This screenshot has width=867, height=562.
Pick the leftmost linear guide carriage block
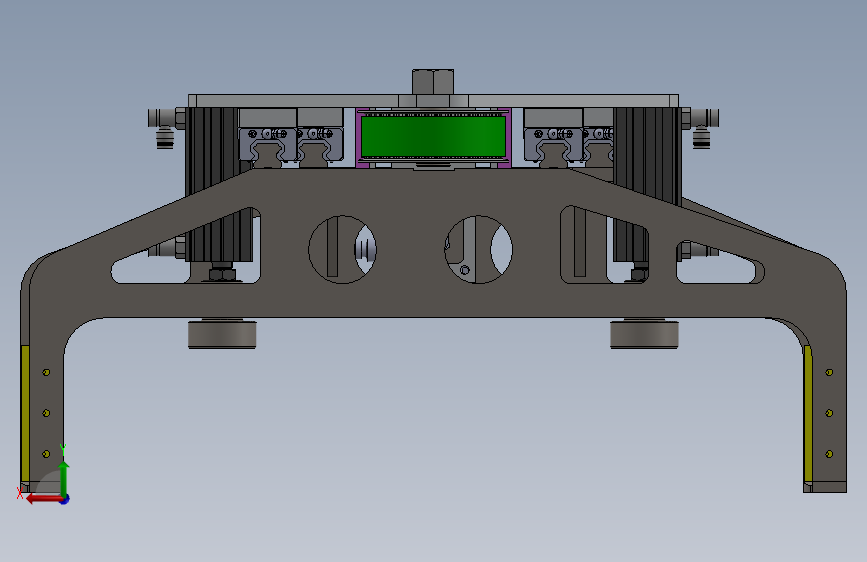click(267, 144)
